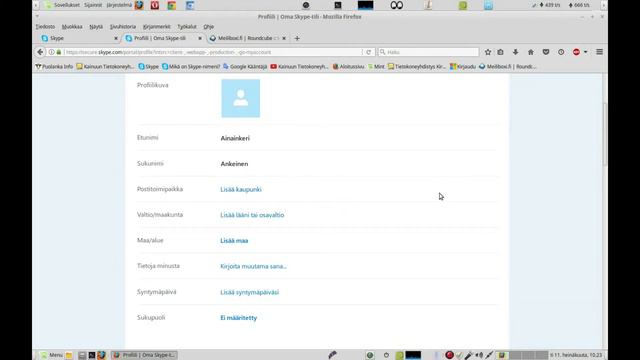Image resolution: width=640 pixels, height=360 pixels.
Task: Click the clock showing heinäkuuta 10:23
Action: point(576,355)
